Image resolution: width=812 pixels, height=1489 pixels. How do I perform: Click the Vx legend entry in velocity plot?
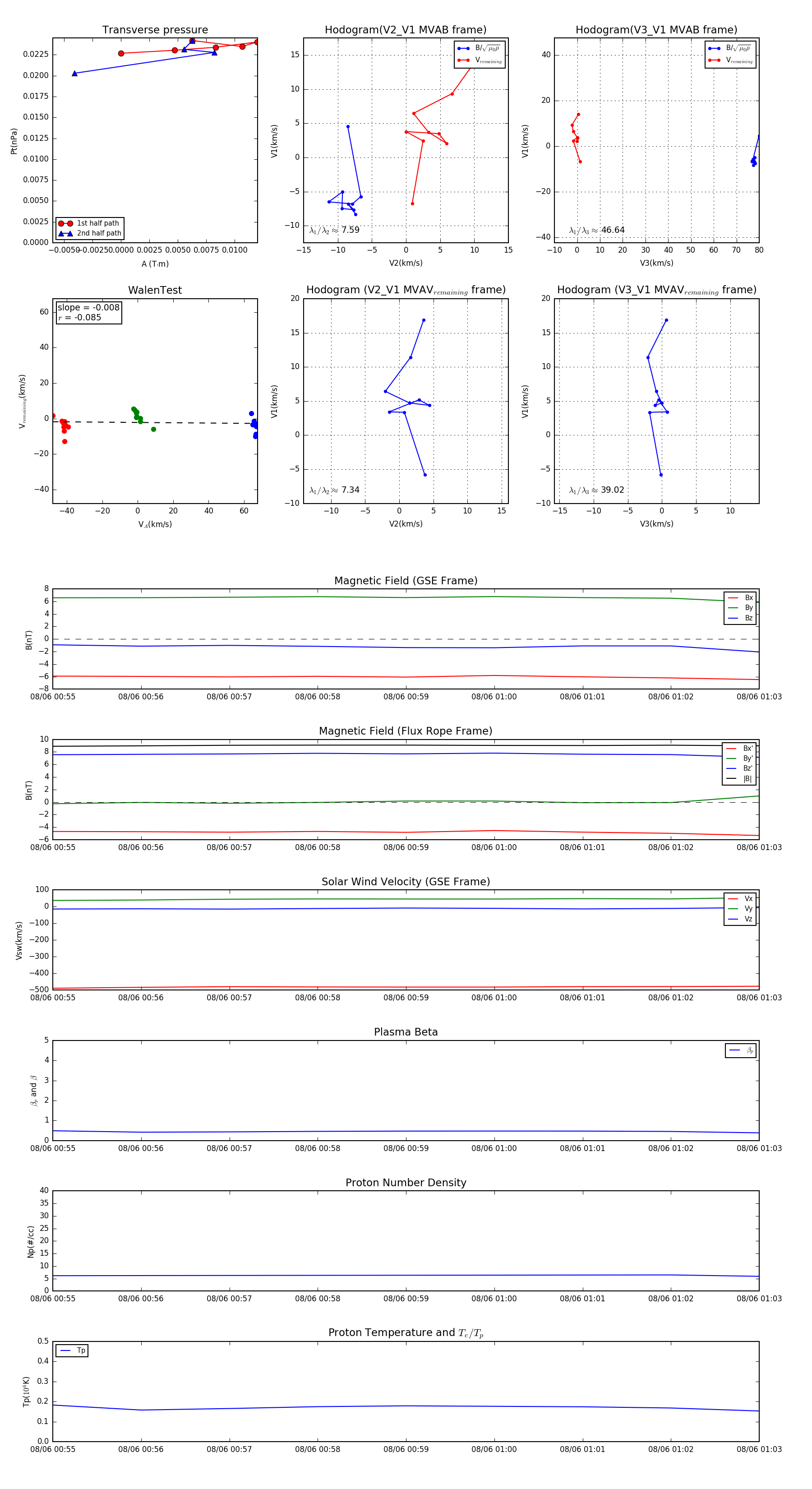[x=740, y=899]
